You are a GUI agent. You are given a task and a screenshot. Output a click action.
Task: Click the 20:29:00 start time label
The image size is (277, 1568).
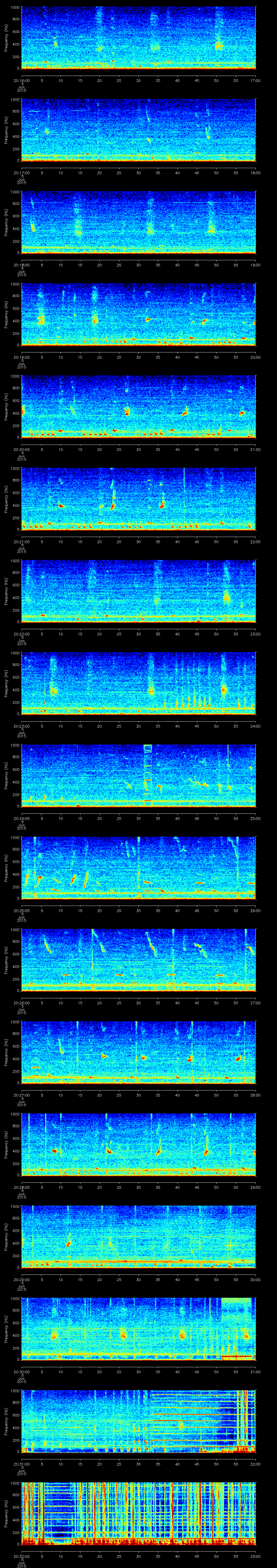21,1279
